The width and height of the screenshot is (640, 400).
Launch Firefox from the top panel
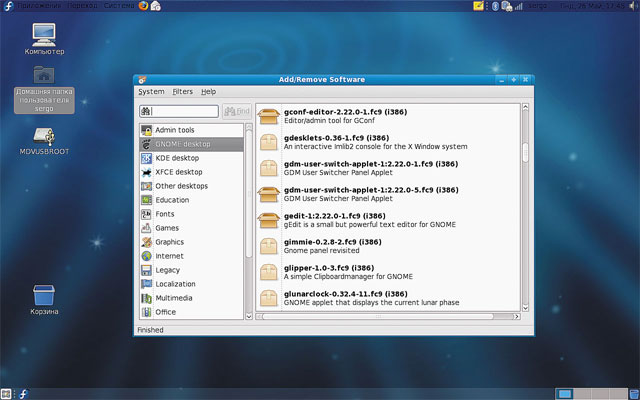(143, 6)
